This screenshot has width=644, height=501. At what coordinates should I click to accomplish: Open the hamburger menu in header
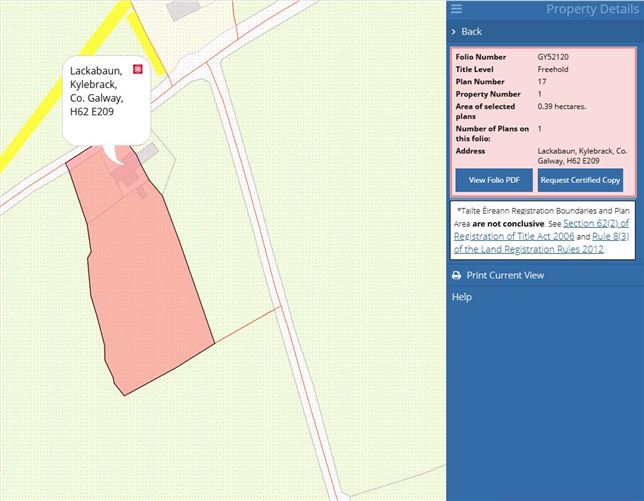456,9
